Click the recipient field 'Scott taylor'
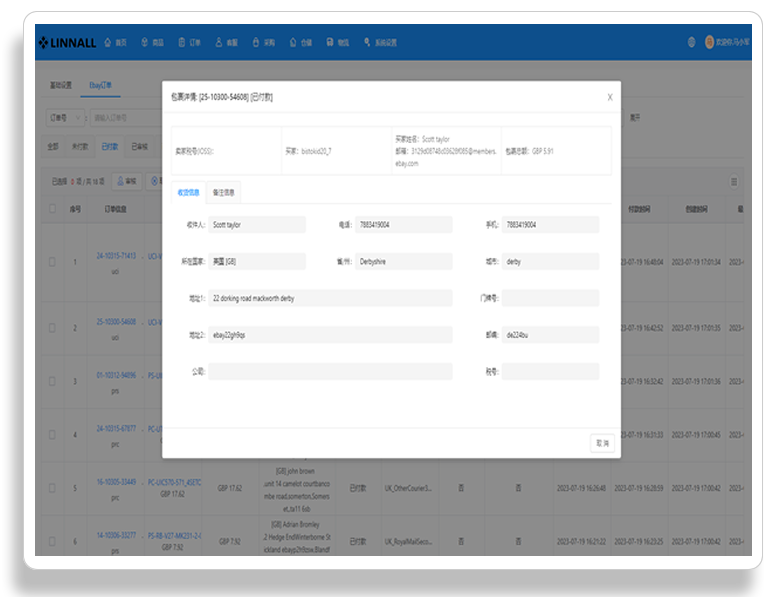This screenshot has width=770, height=597. click(x=257, y=225)
